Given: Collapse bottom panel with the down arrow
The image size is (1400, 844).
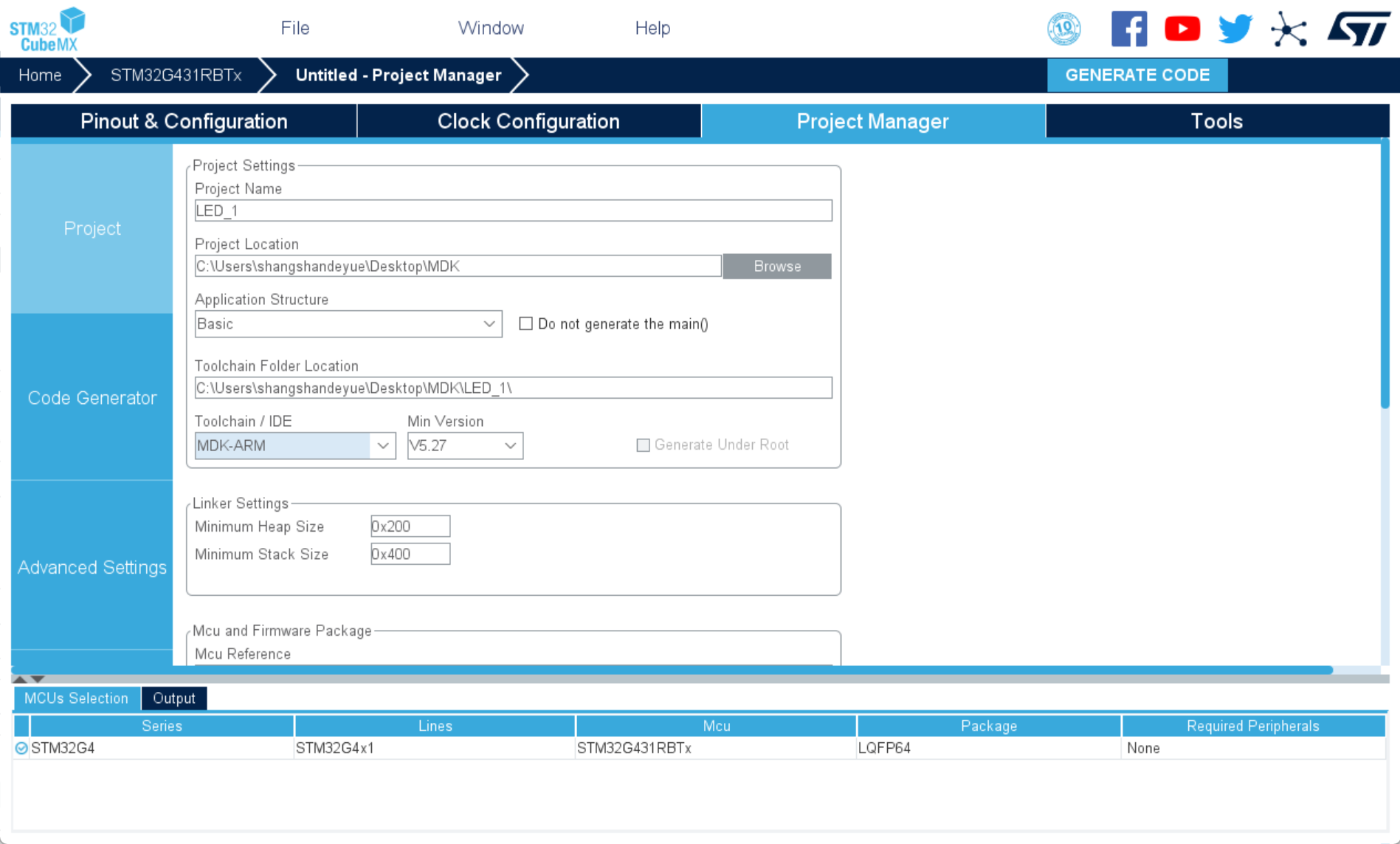Looking at the screenshot, I should pyautogui.click(x=38, y=679).
